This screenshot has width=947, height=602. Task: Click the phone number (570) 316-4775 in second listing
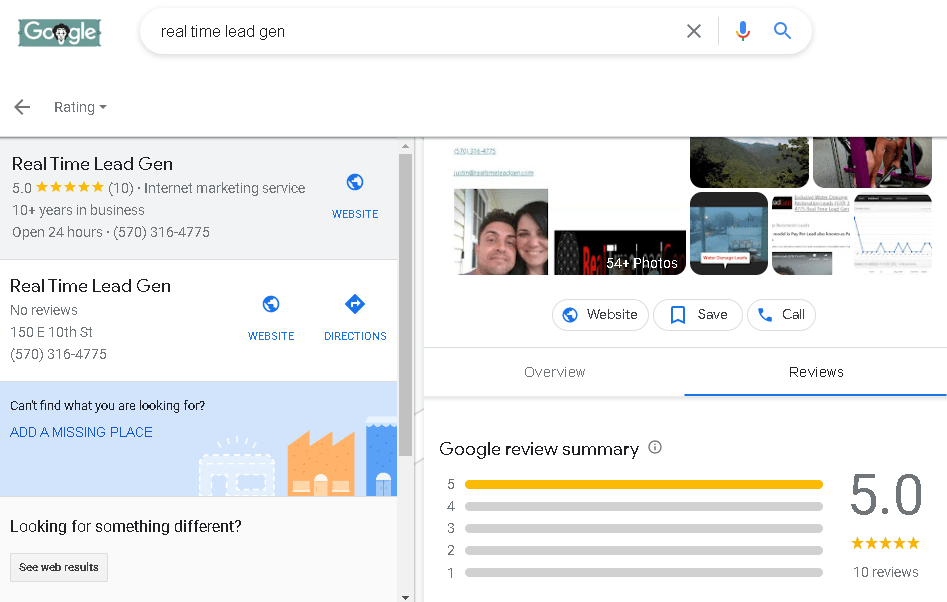pyautogui.click(x=59, y=354)
